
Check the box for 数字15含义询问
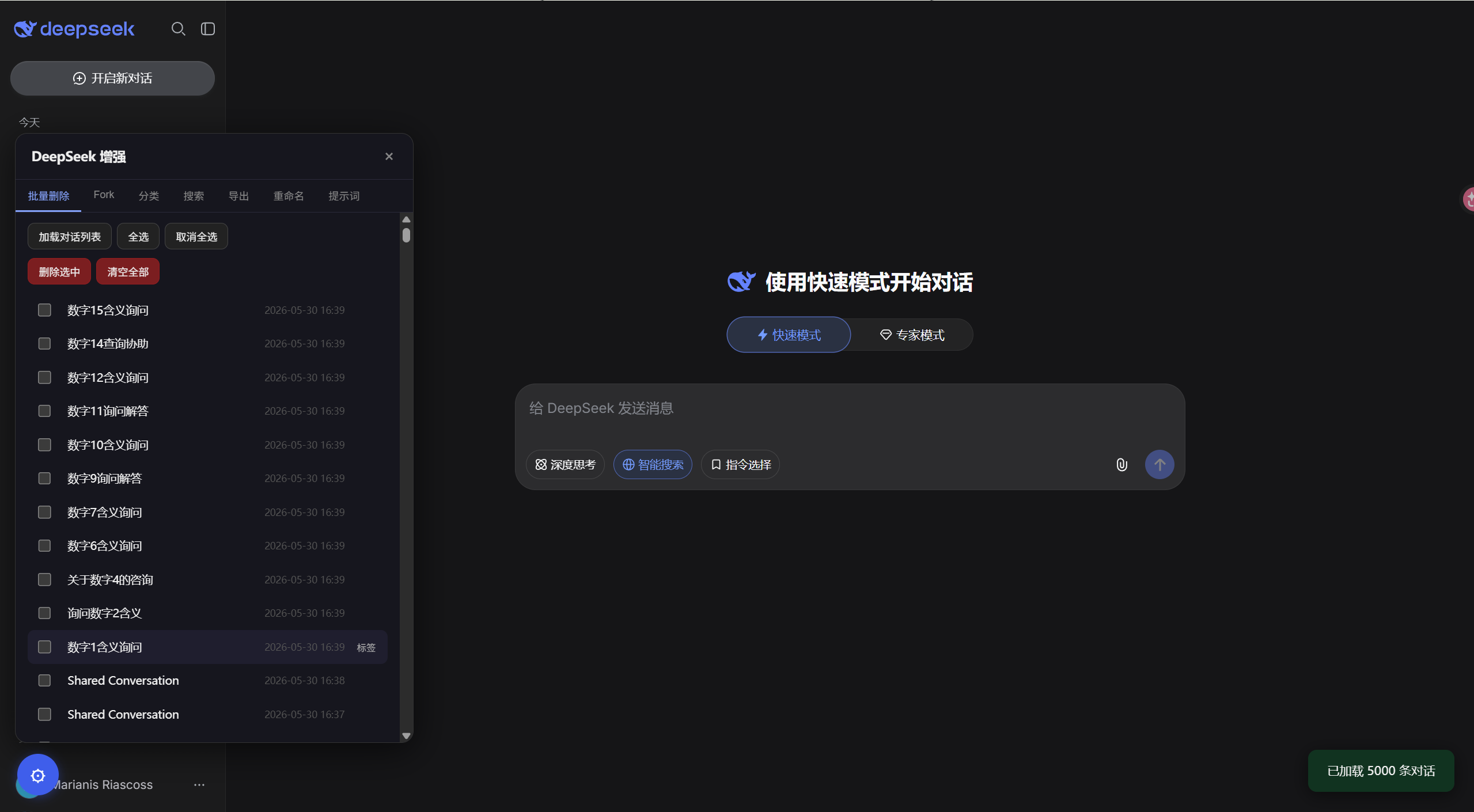point(44,310)
